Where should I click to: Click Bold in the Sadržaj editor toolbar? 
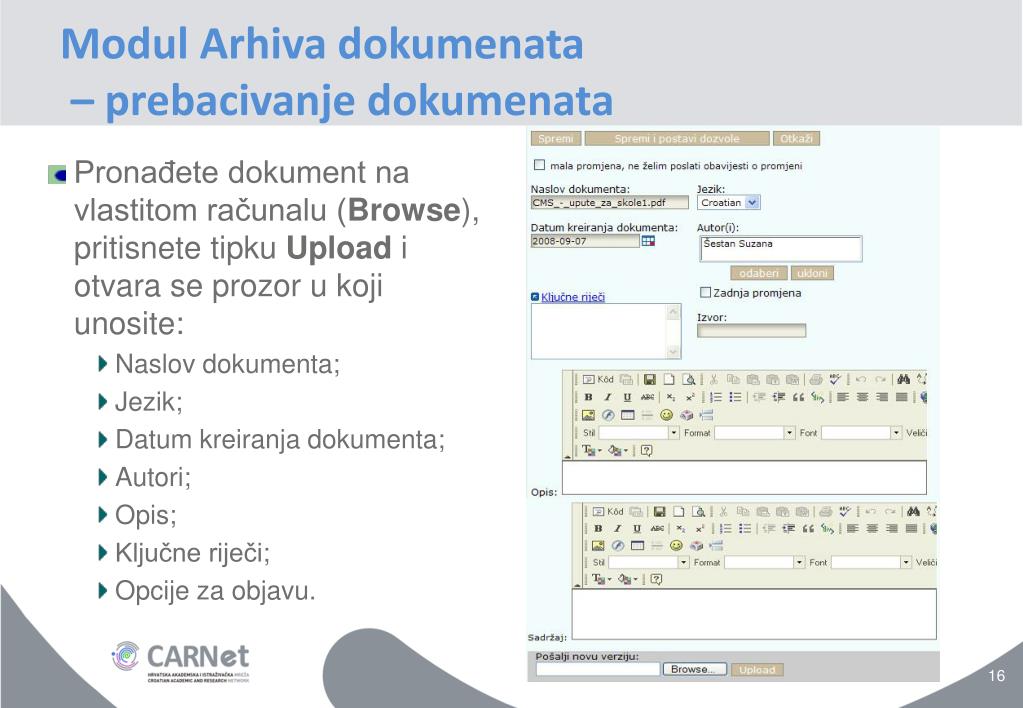598,529
